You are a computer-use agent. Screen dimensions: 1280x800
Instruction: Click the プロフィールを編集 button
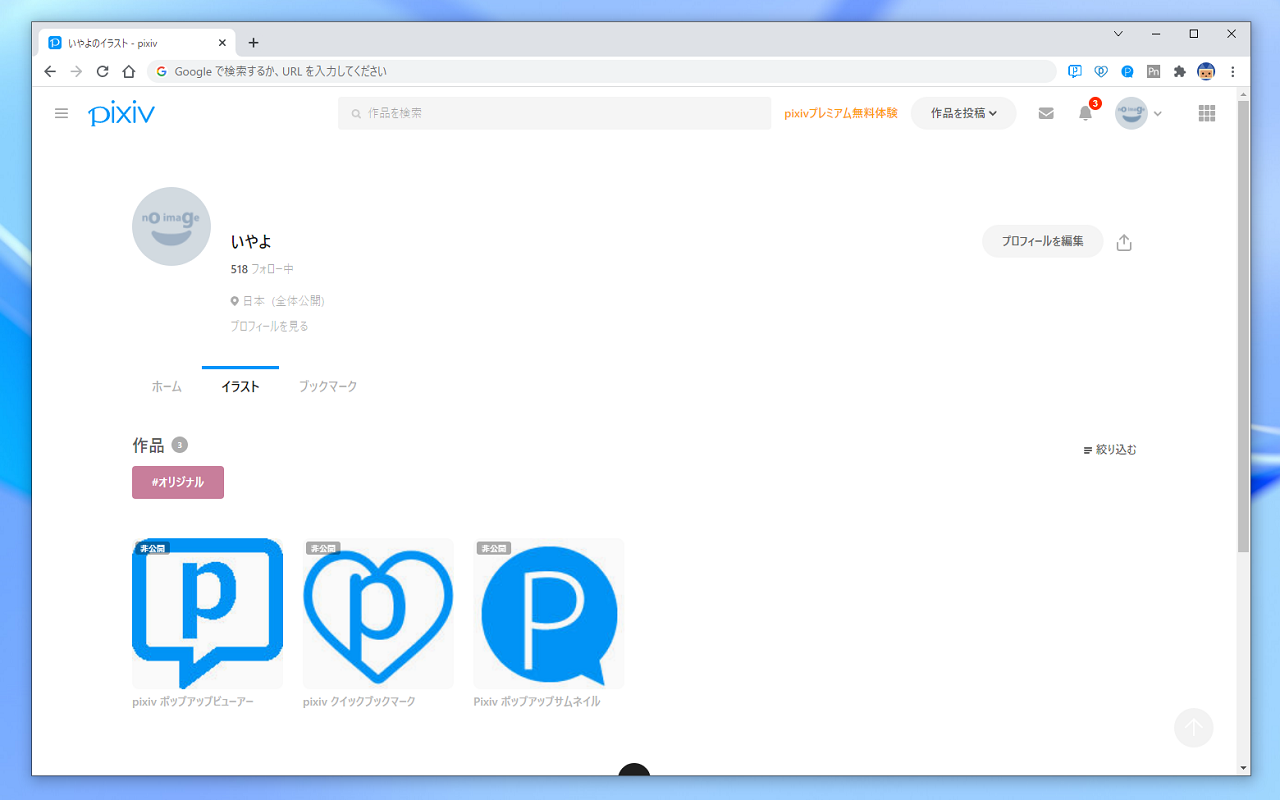pos(1042,242)
